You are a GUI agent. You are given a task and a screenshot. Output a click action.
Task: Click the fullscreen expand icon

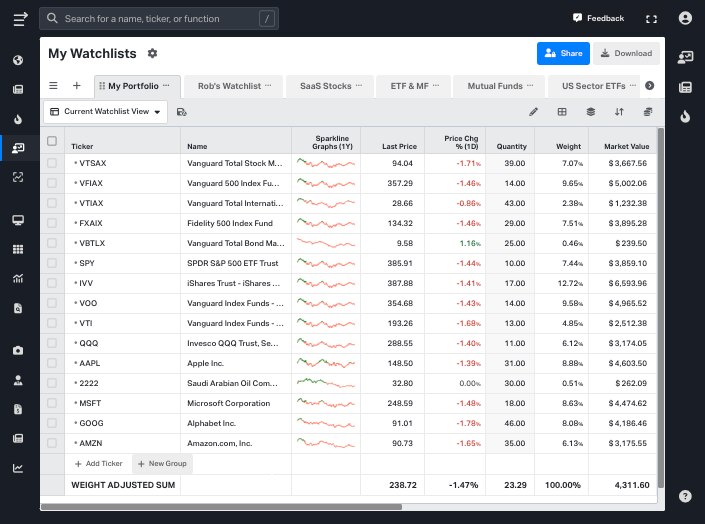pyautogui.click(x=652, y=18)
